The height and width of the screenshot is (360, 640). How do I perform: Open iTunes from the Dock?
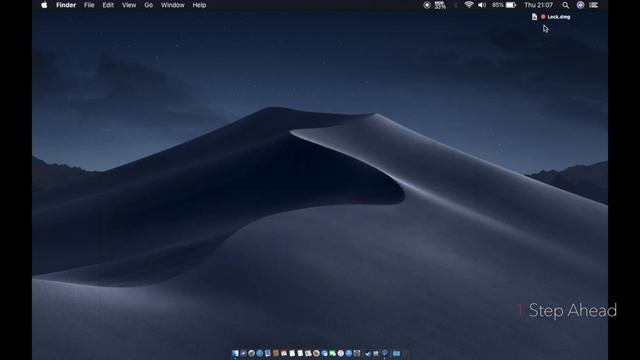click(x=340, y=353)
